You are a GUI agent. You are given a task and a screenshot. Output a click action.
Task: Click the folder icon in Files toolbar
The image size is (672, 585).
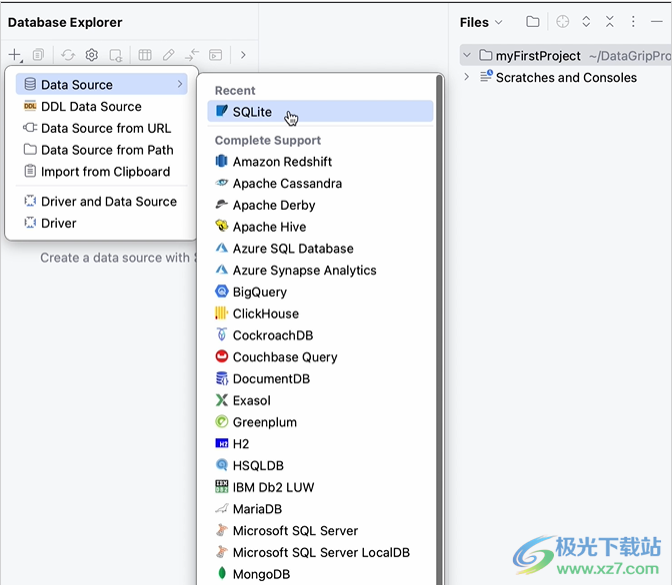pyautogui.click(x=533, y=21)
